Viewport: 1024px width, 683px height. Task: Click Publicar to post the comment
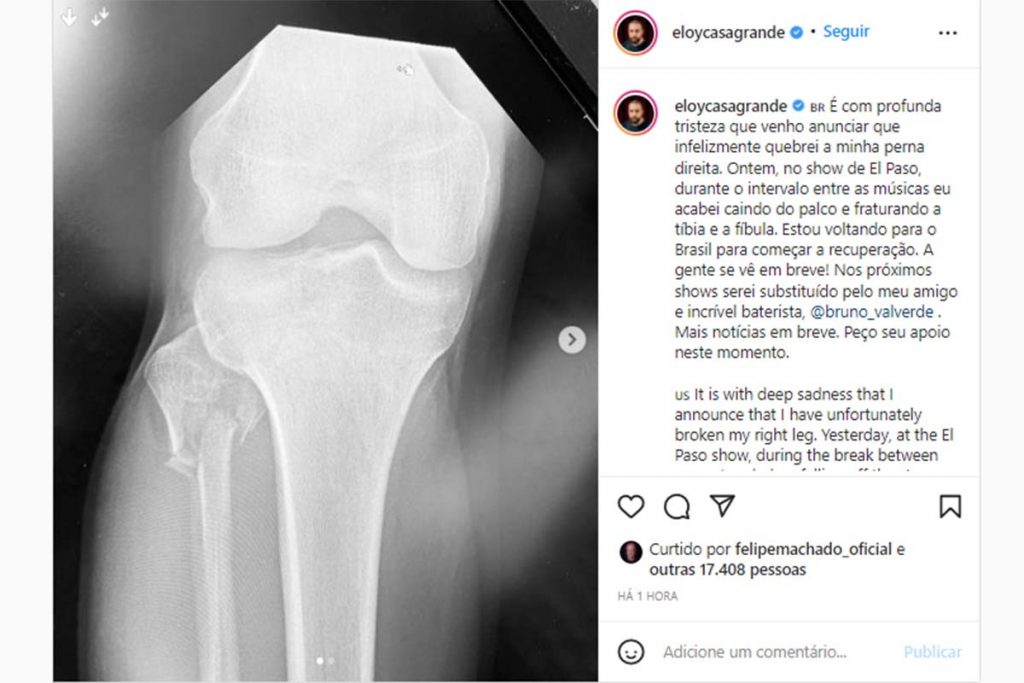pyautogui.click(x=933, y=652)
